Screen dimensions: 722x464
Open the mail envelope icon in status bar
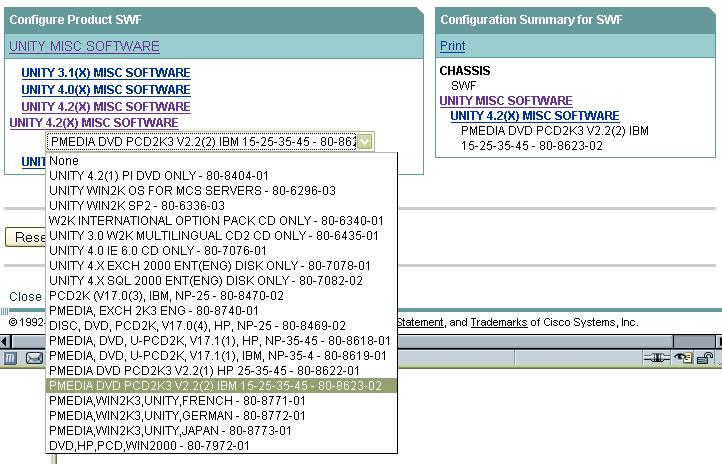tap(34, 358)
